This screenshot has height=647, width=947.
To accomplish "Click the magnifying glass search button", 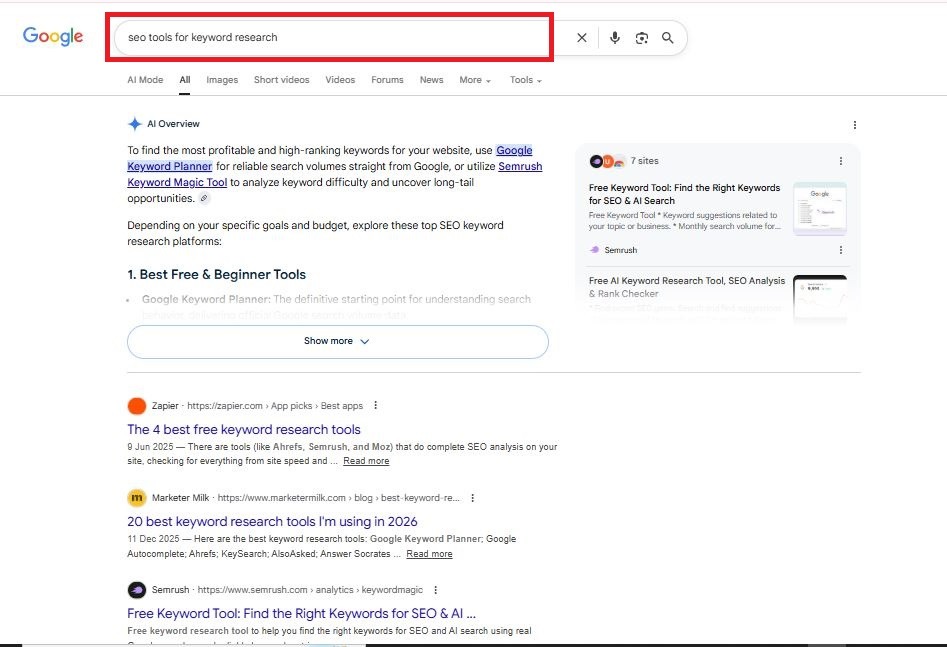I will 667,37.
